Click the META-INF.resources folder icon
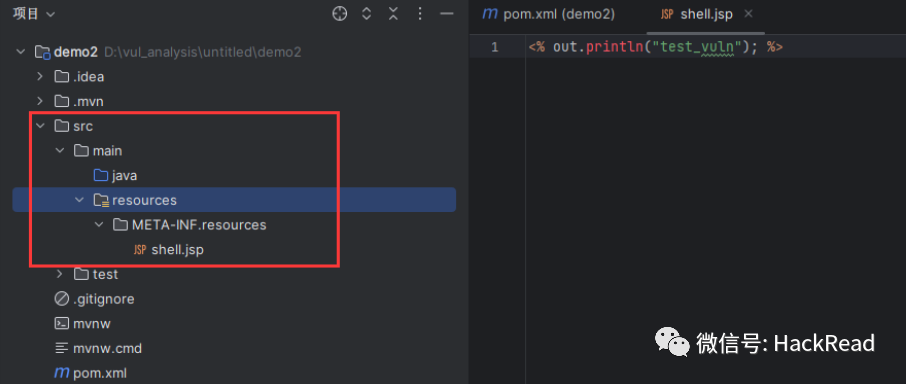The height and width of the screenshot is (384, 906). (x=121, y=225)
